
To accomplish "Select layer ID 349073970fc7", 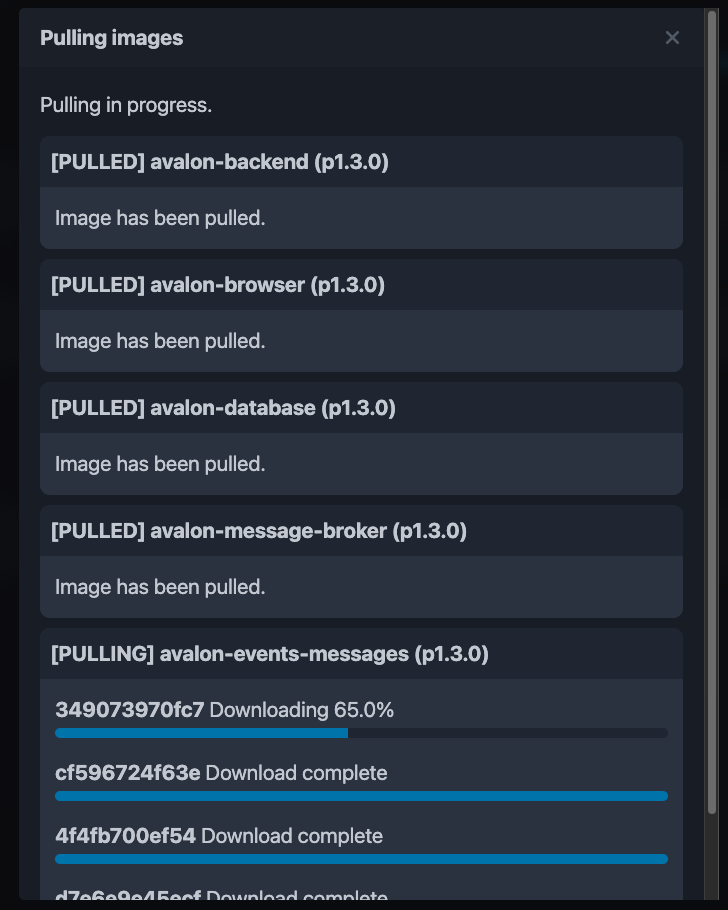I will click(x=130, y=710).
